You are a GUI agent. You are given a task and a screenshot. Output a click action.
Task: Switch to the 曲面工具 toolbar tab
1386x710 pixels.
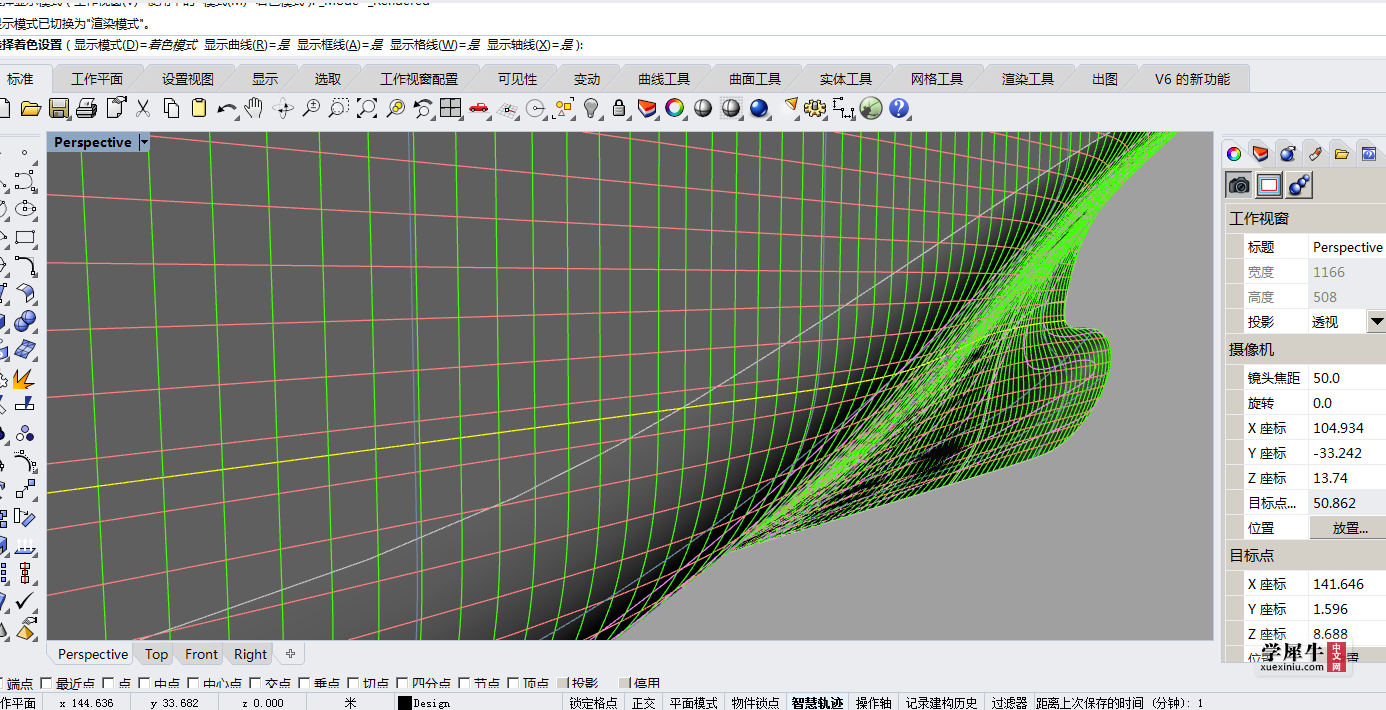[x=755, y=79]
